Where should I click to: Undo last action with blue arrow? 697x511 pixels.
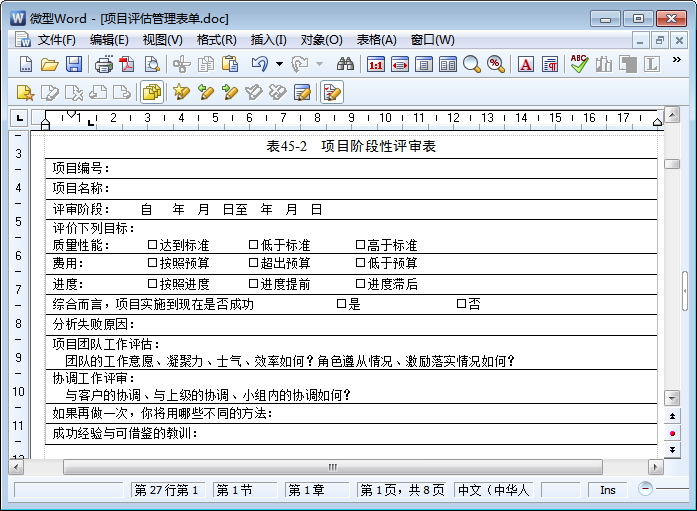point(260,64)
